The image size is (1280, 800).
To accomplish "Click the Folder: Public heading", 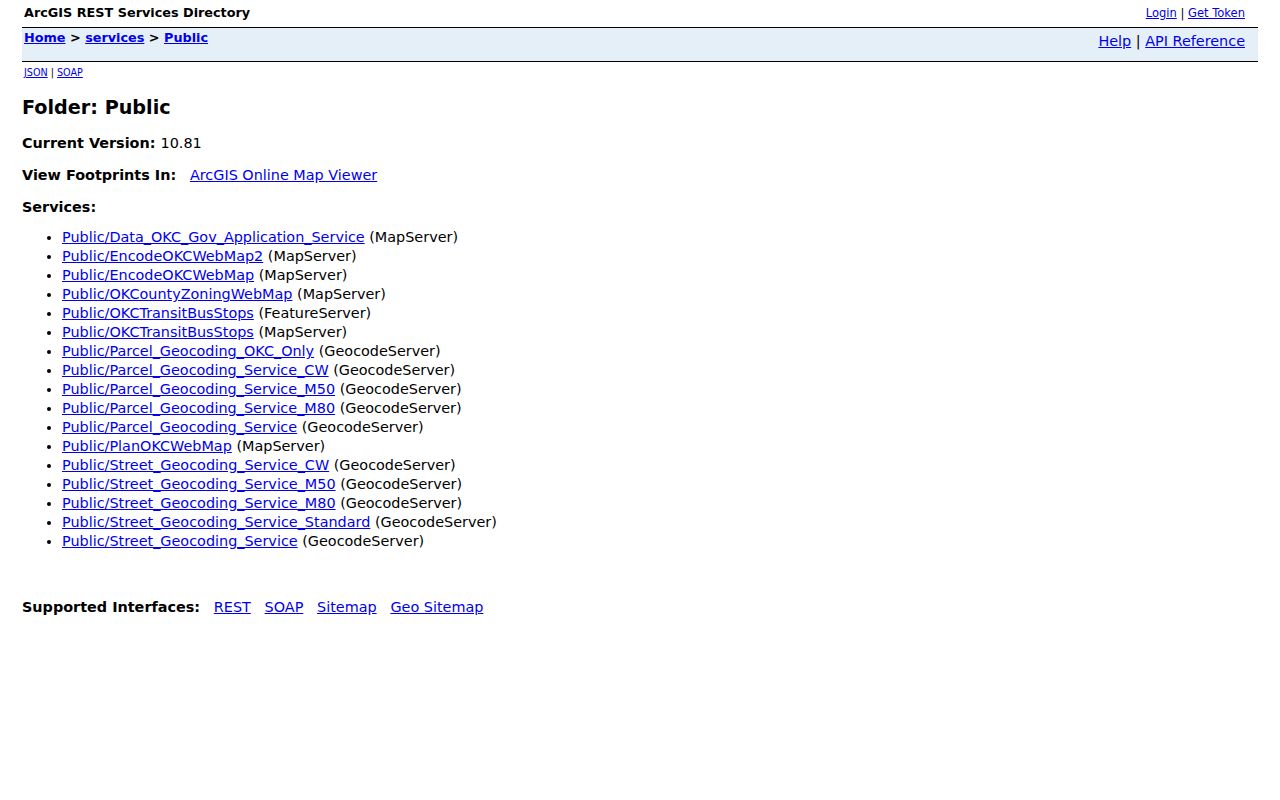I will 96,107.
